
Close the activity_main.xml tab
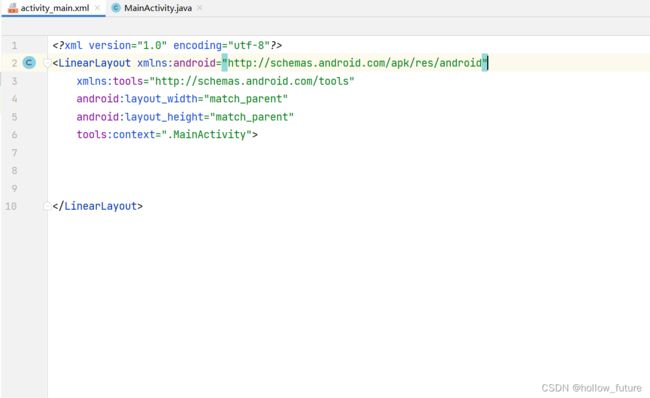tap(97, 8)
